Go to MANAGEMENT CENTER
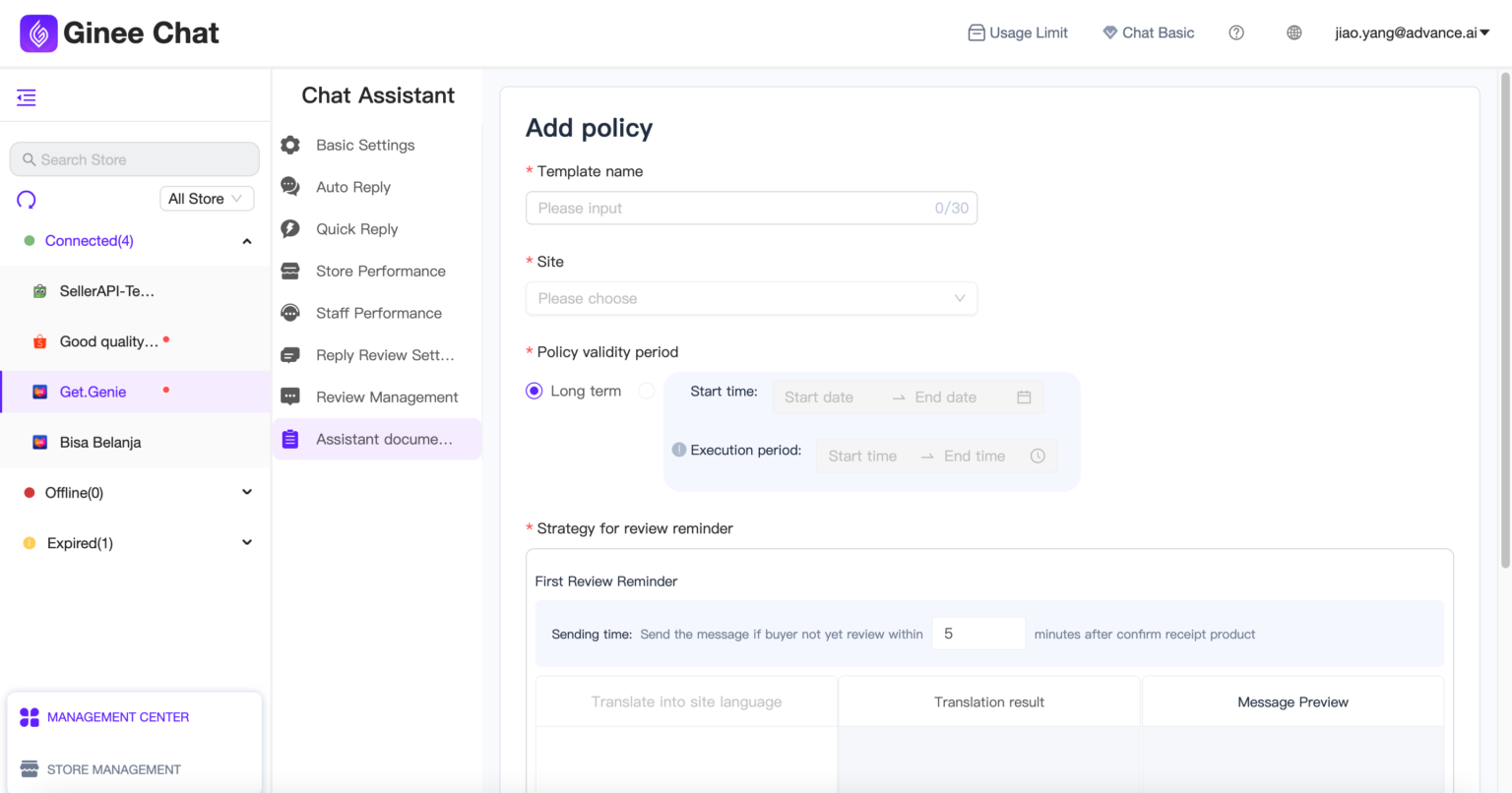The width and height of the screenshot is (1512, 793). [x=118, y=716]
